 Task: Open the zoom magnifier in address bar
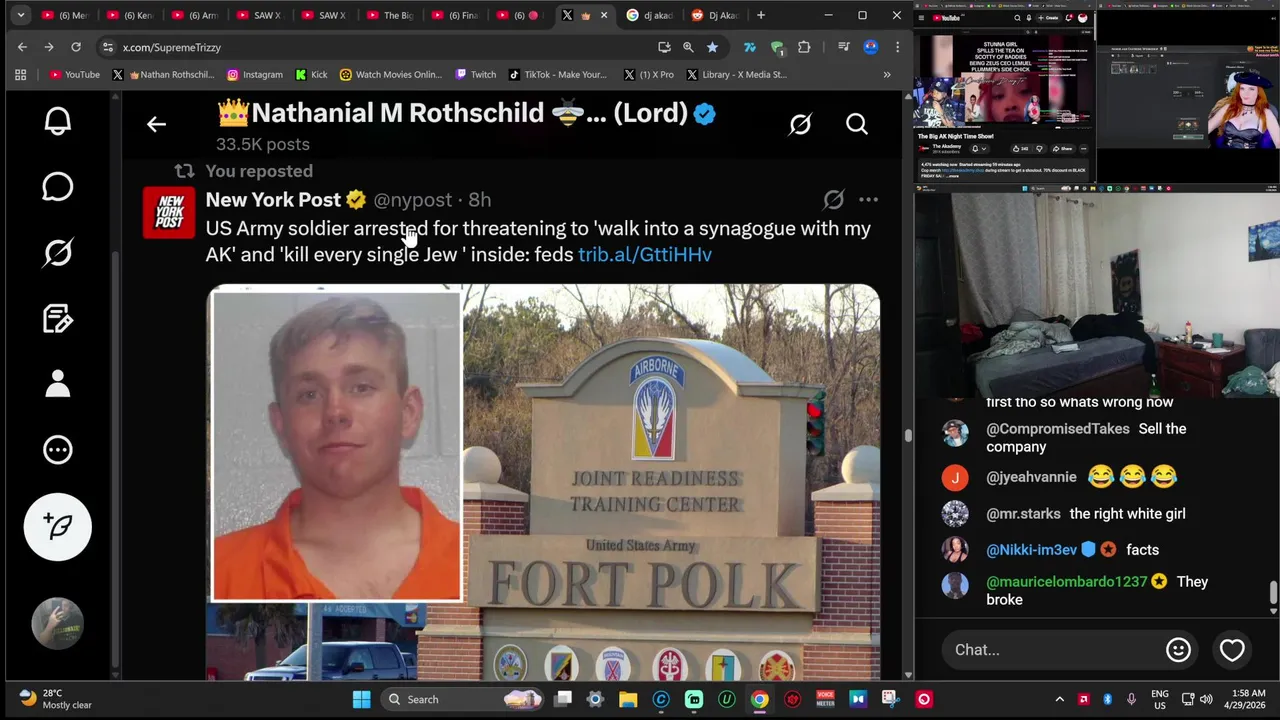[688, 47]
